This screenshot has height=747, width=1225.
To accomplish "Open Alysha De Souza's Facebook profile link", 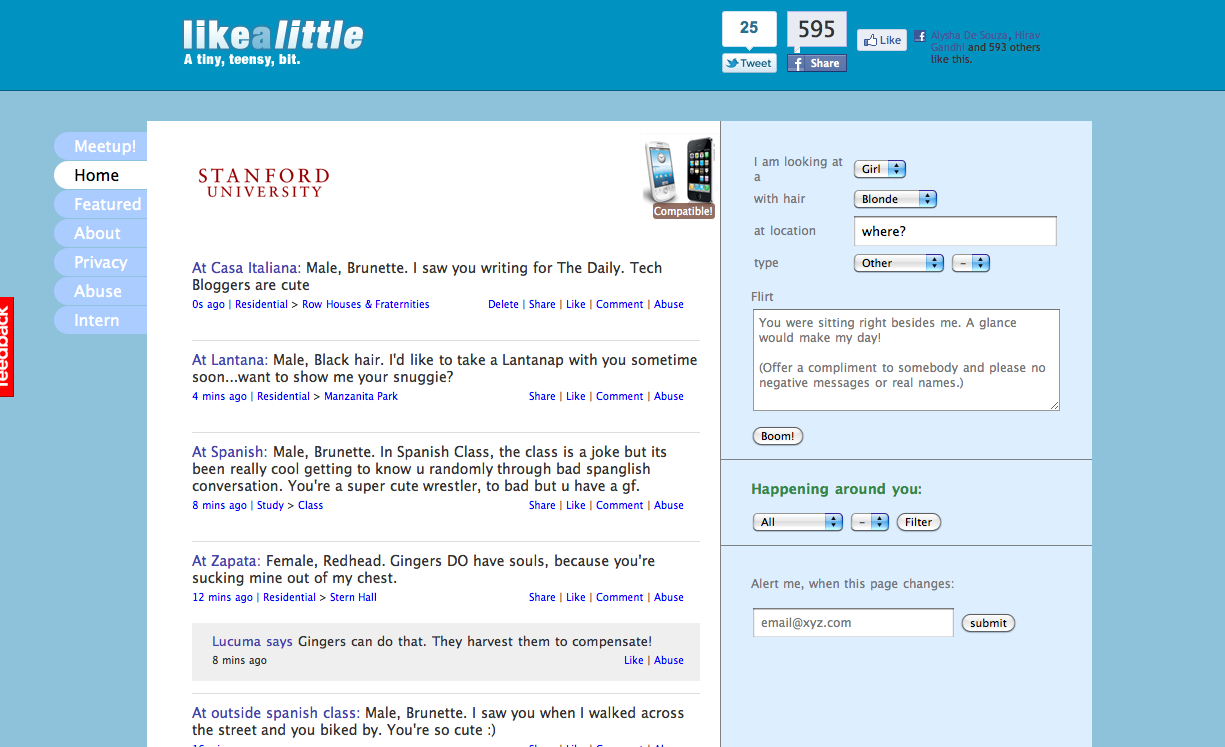I will (x=969, y=35).
